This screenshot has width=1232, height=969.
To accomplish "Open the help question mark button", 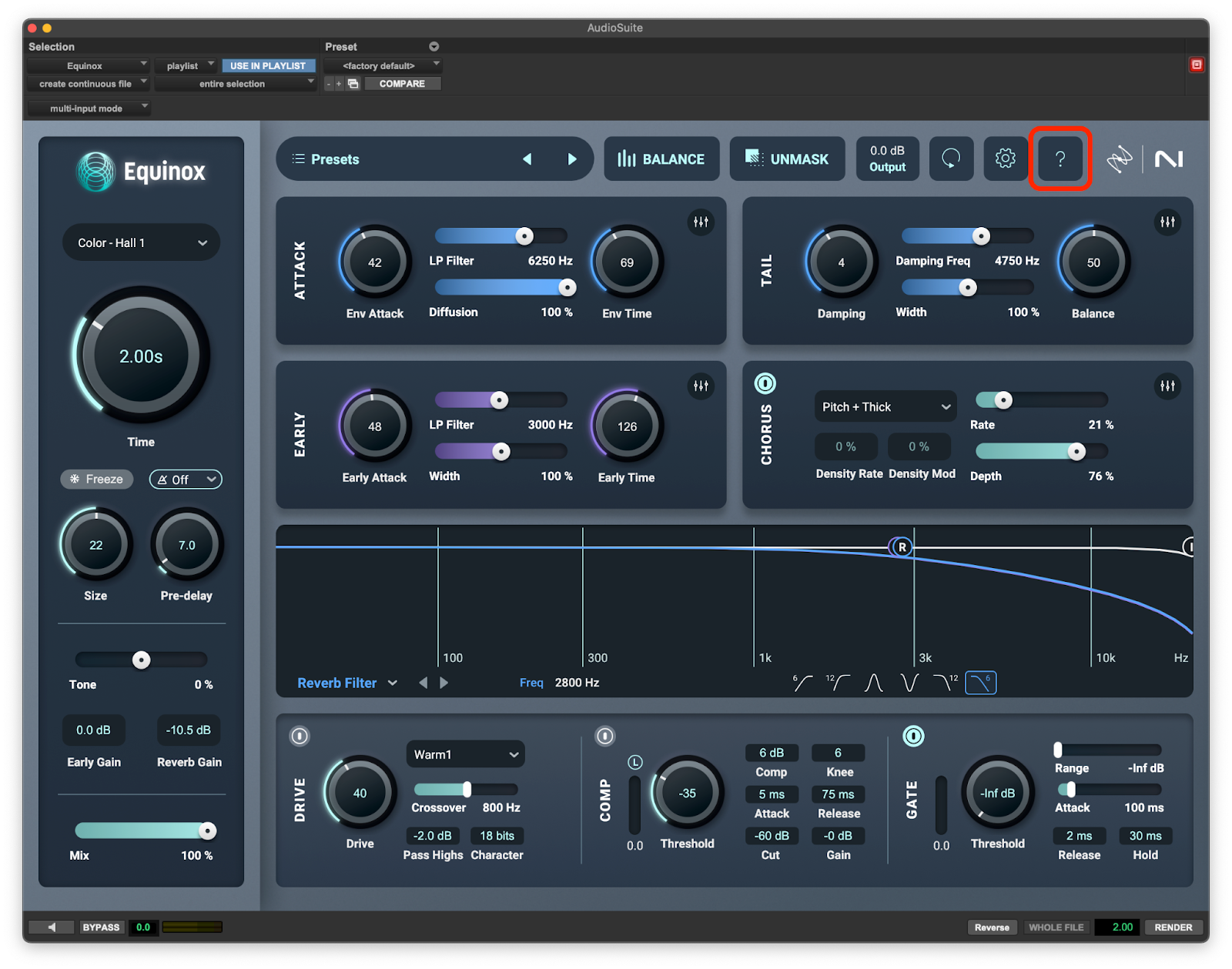I will [x=1060, y=159].
